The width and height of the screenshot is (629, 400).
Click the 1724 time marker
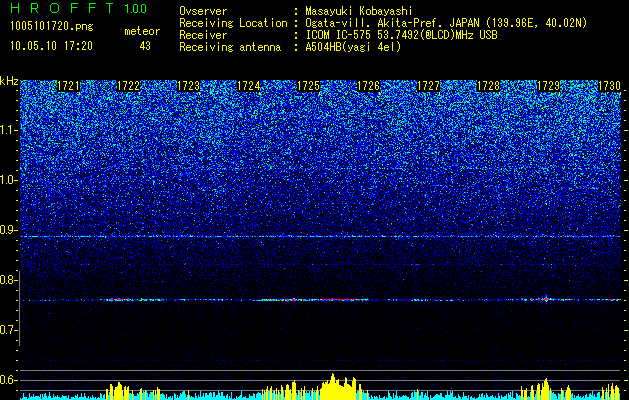(249, 86)
